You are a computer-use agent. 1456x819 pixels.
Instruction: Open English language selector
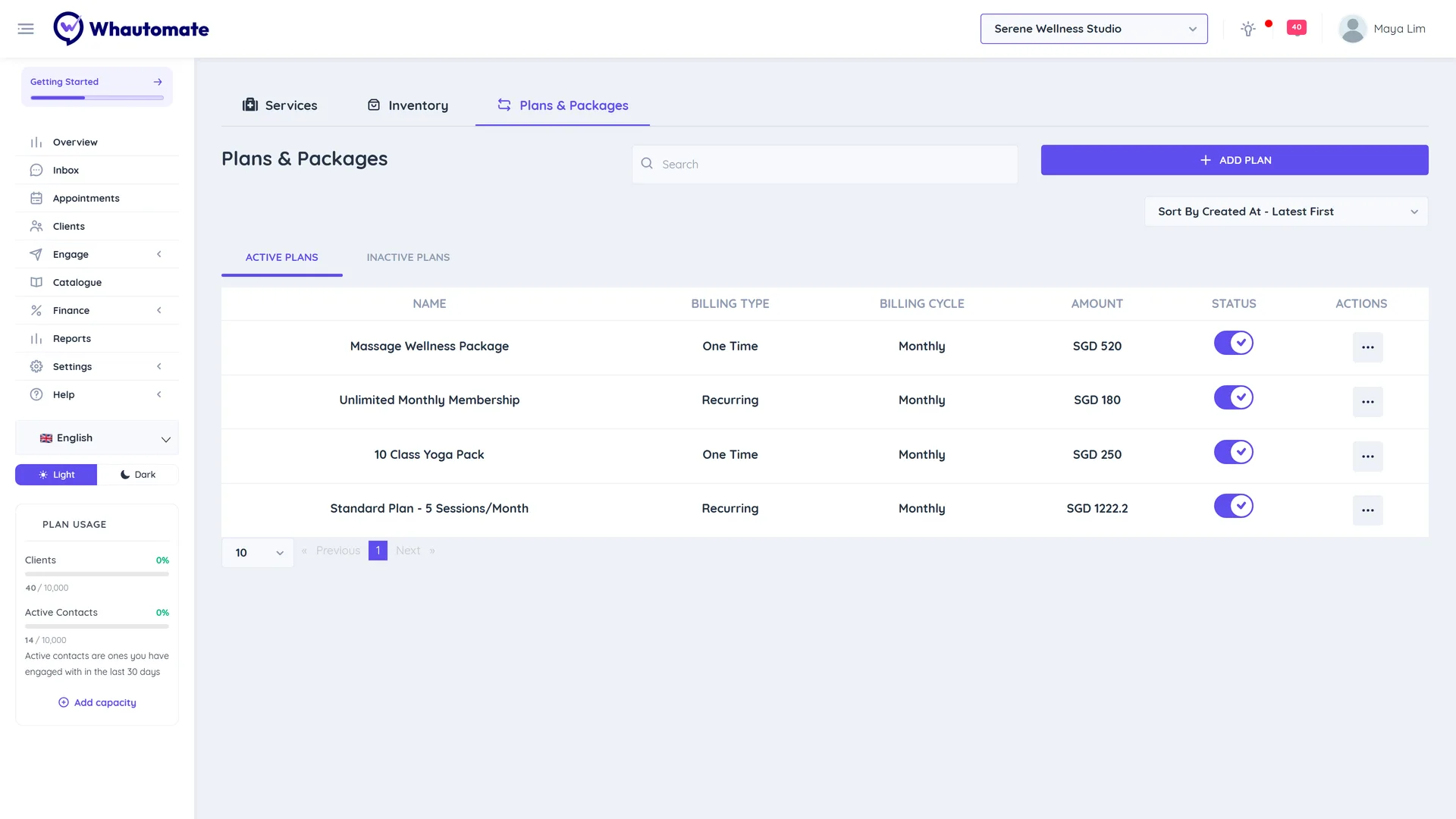click(x=97, y=438)
